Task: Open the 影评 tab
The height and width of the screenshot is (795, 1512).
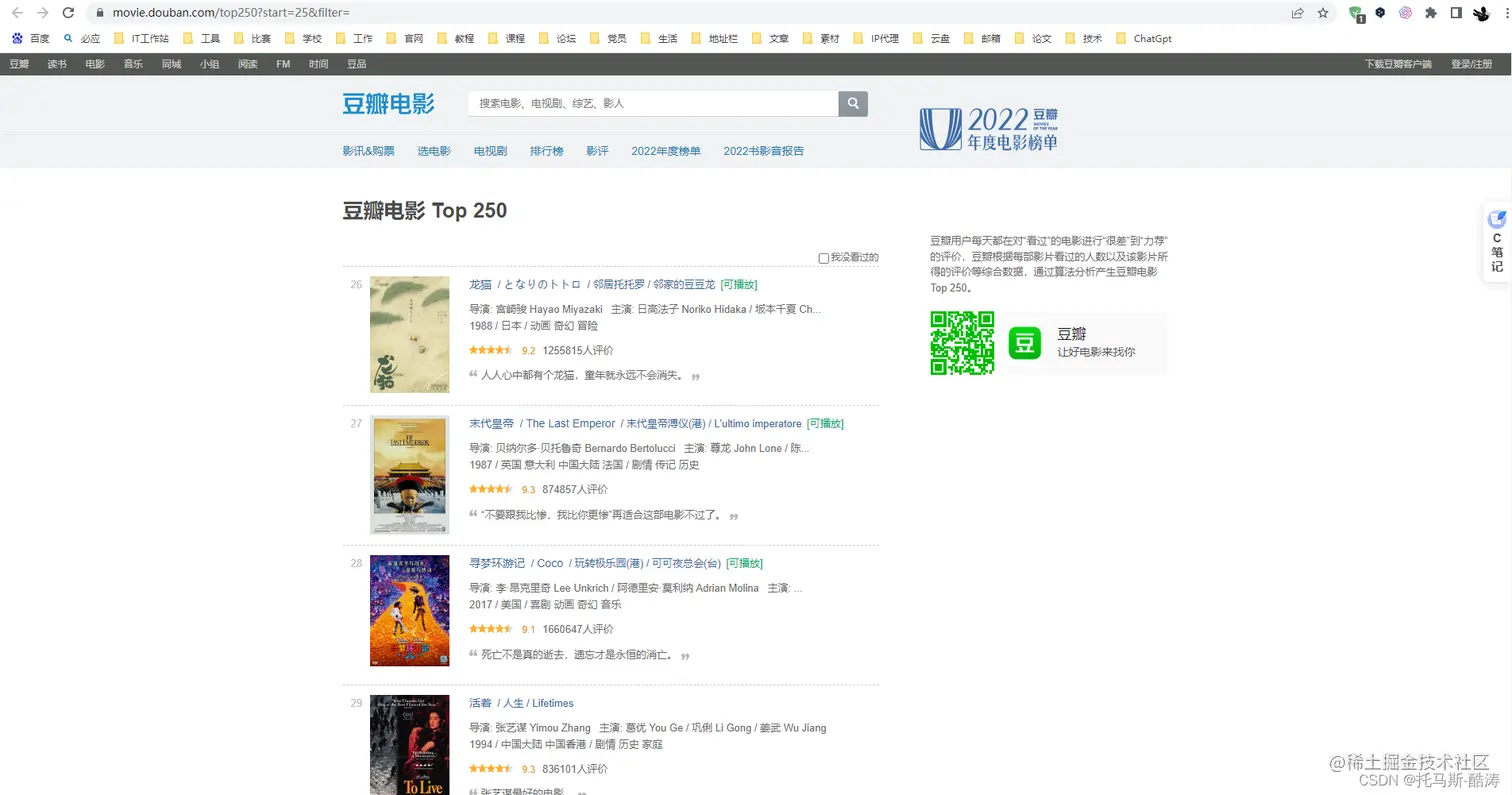Action: point(597,151)
